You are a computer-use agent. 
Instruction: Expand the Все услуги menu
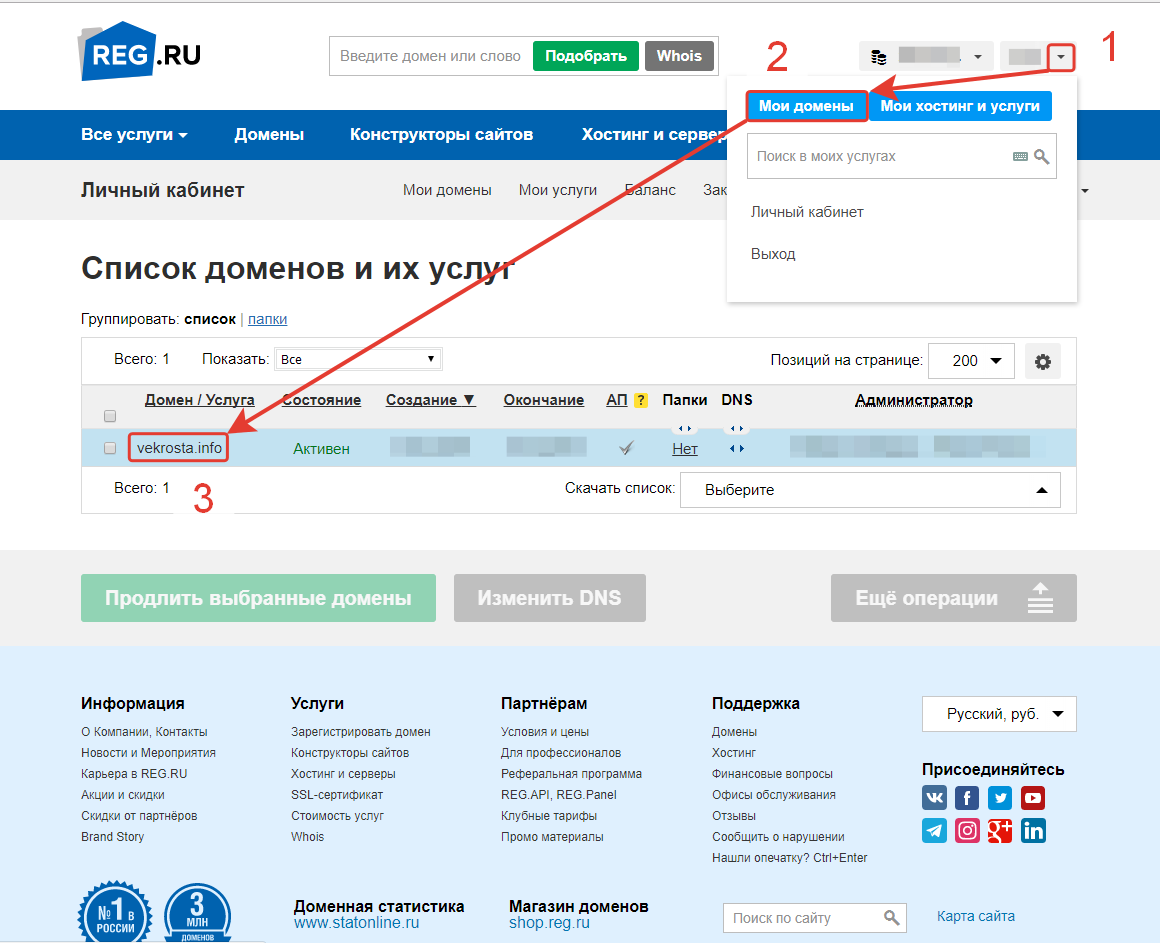(x=134, y=135)
